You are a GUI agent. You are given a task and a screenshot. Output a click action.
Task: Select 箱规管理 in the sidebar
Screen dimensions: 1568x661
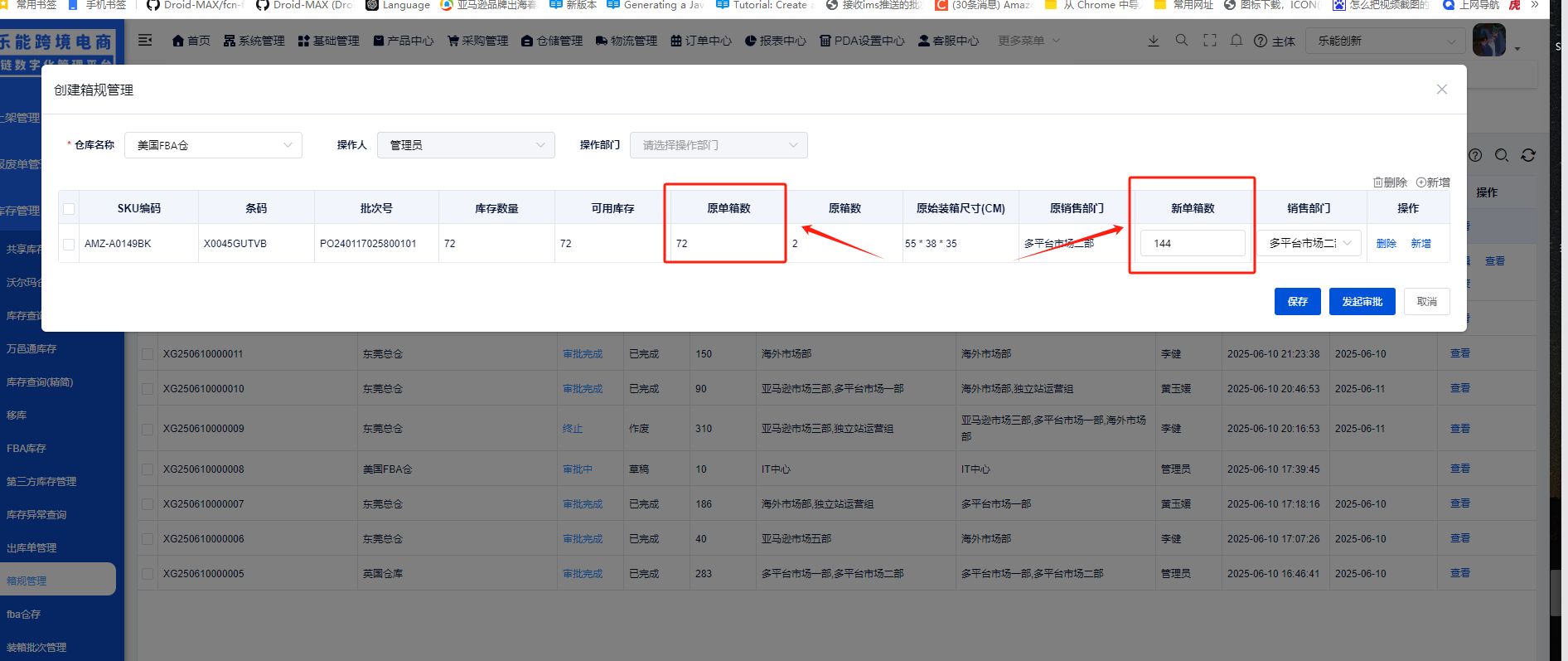click(27, 581)
